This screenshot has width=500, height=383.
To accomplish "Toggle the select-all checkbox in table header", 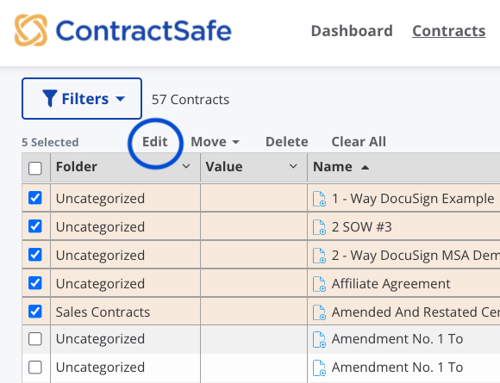I will (35, 168).
